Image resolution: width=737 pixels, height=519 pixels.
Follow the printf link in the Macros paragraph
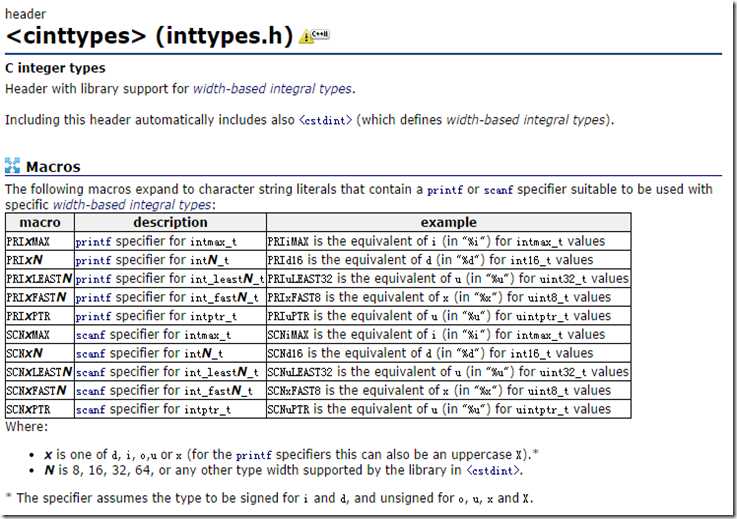(445, 190)
